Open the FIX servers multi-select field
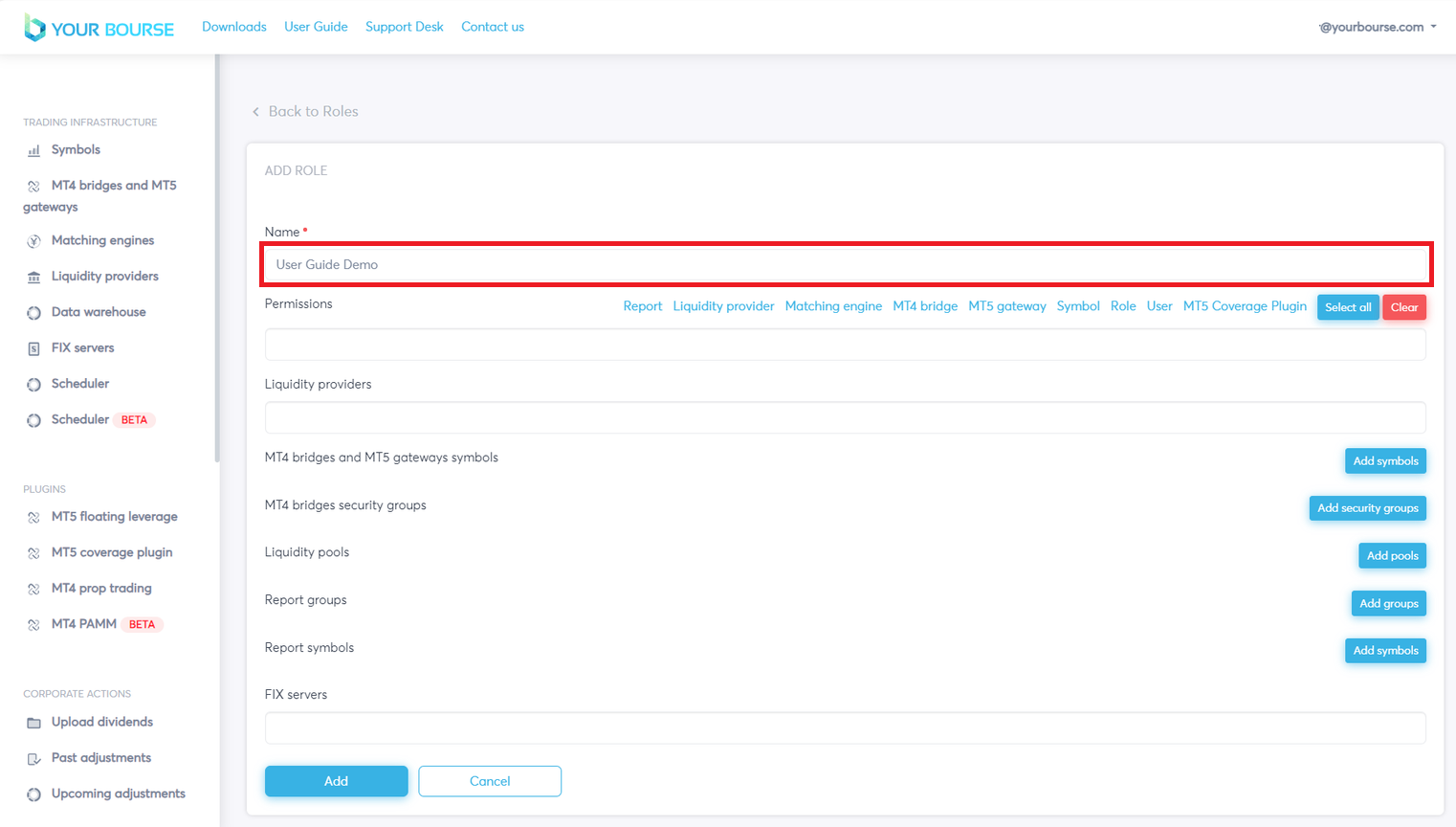Viewport: 1456px width, 827px height. (846, 727)
